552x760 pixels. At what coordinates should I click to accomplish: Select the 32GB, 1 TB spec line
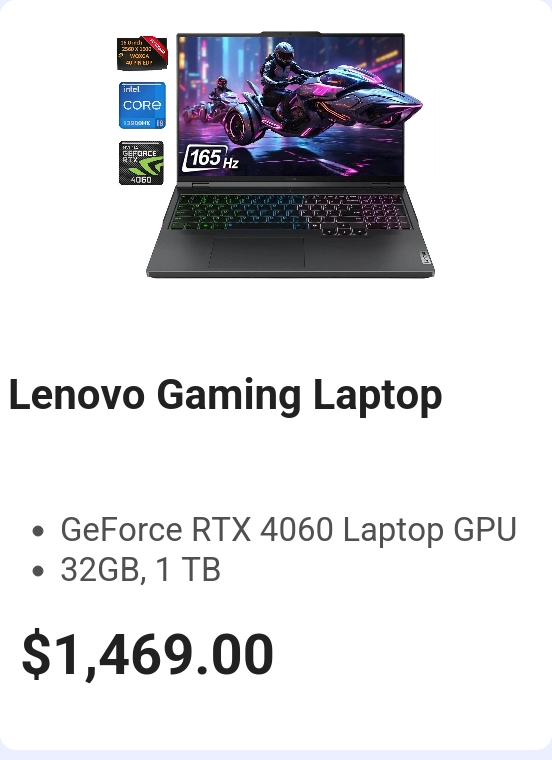pyautogui.click(x=141, y=569)
